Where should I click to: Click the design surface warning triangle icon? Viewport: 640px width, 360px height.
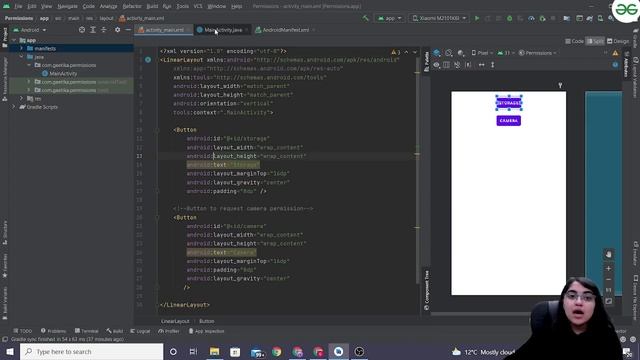tap(615, 53)
